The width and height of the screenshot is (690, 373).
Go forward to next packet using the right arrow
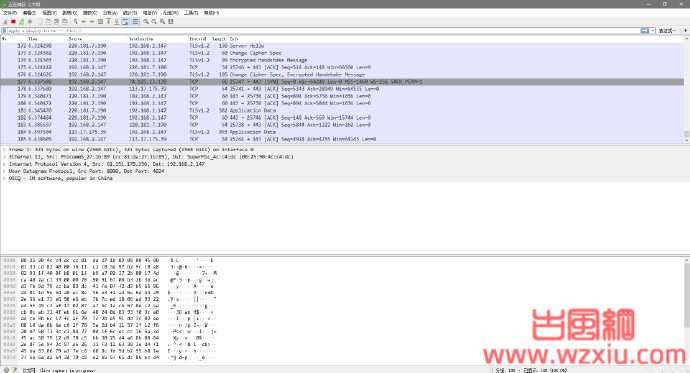[x=92, y=22]
